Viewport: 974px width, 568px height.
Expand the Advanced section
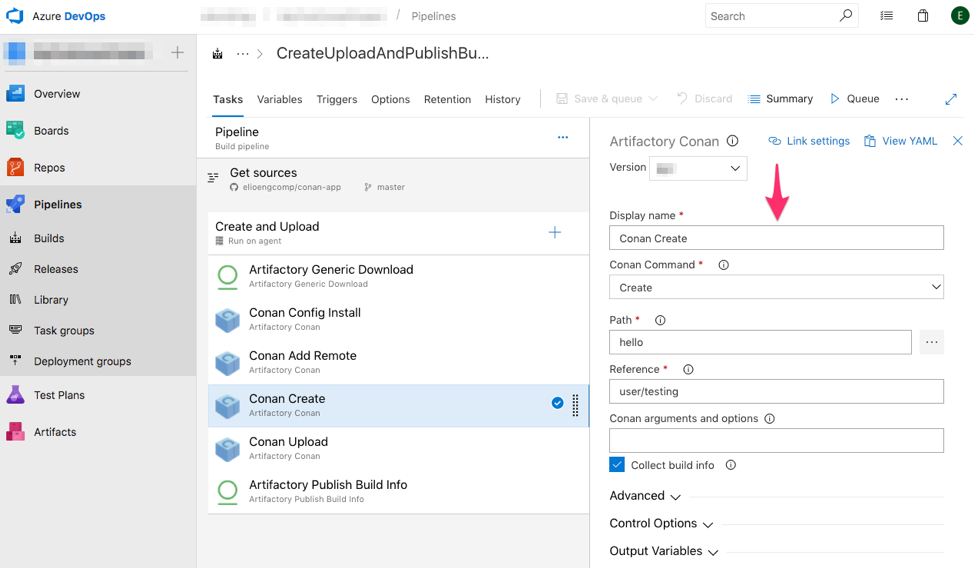click(x=645, y=496)
